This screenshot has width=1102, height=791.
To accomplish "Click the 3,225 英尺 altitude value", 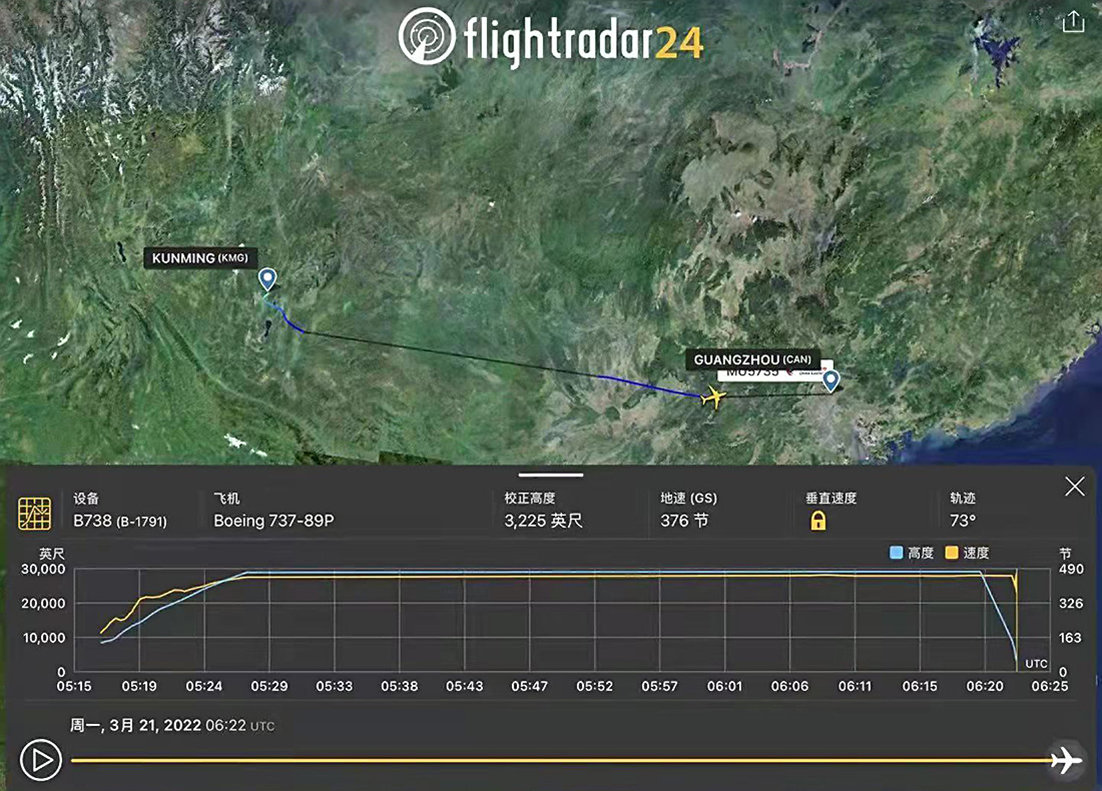I will pos(543,520).
